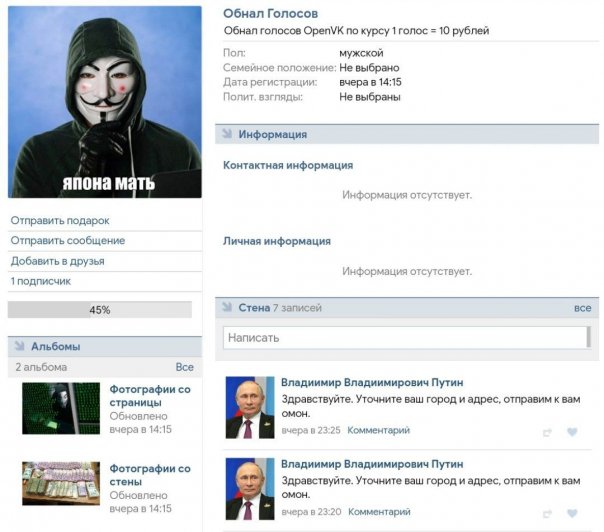Collapse the Информация section arrow
The width and height of the screenshot is (604, 532).
[x=227, y=134]
